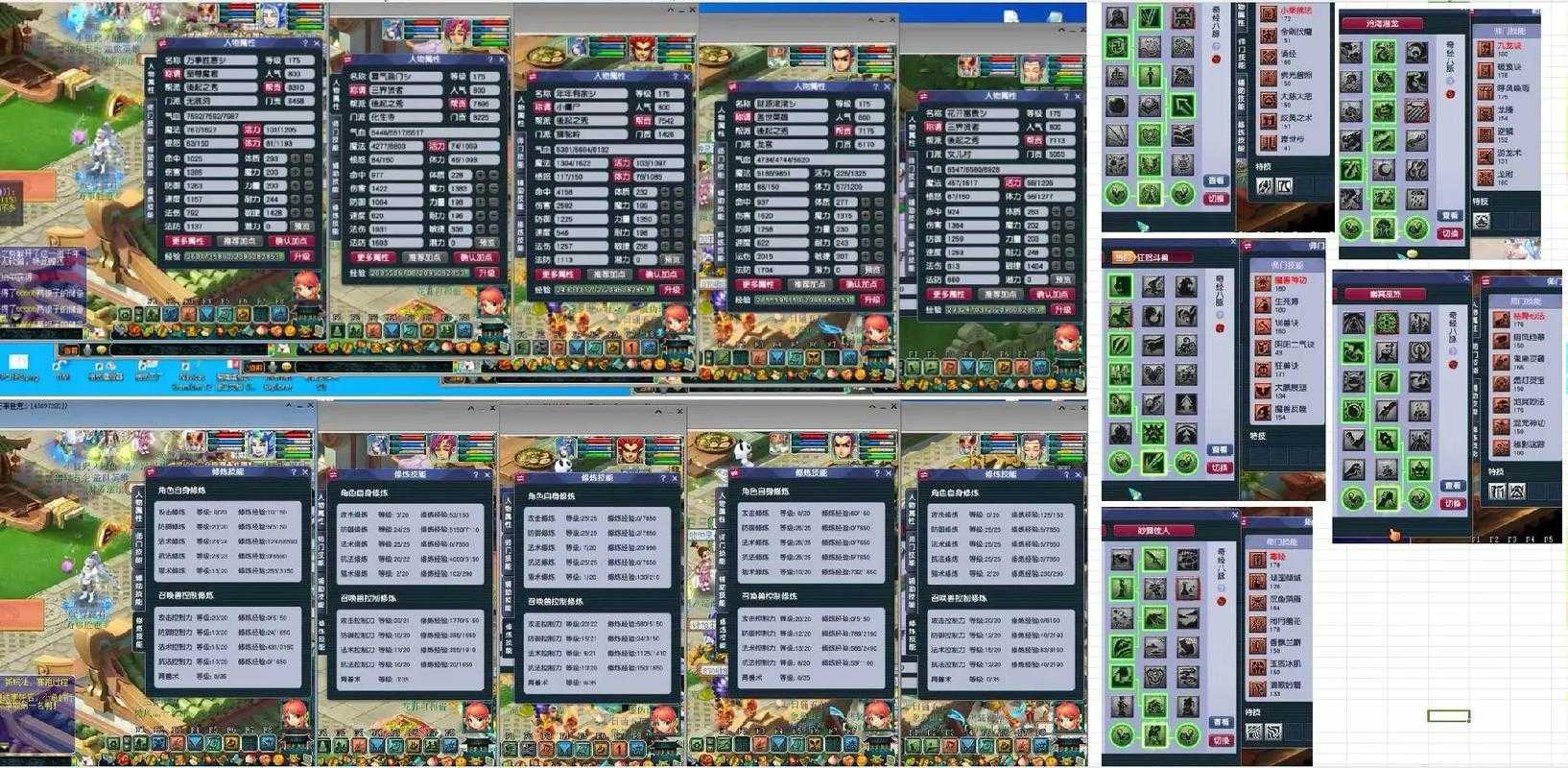Click the 特技 icon under 龙宫 skill list
1568x768 pixels.
[x=1483, y=222]
